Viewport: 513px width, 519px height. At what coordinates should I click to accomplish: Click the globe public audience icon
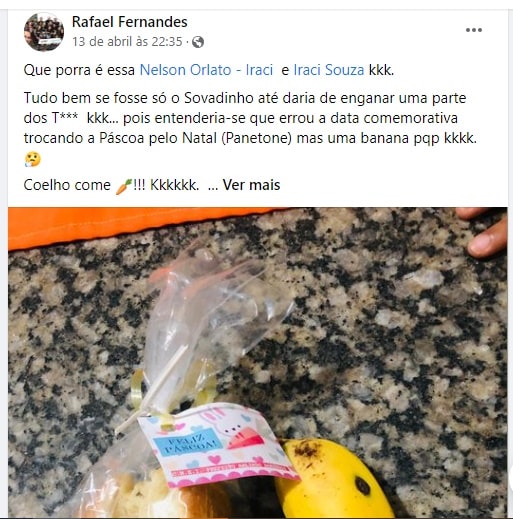[198, 42]
